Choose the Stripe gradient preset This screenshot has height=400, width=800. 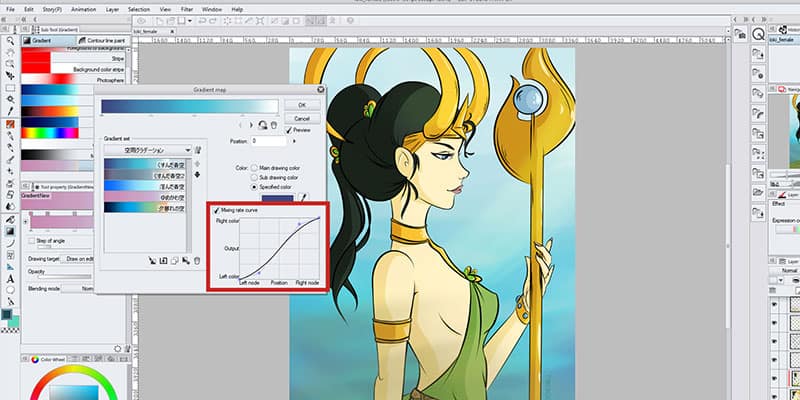pos(73,59)
